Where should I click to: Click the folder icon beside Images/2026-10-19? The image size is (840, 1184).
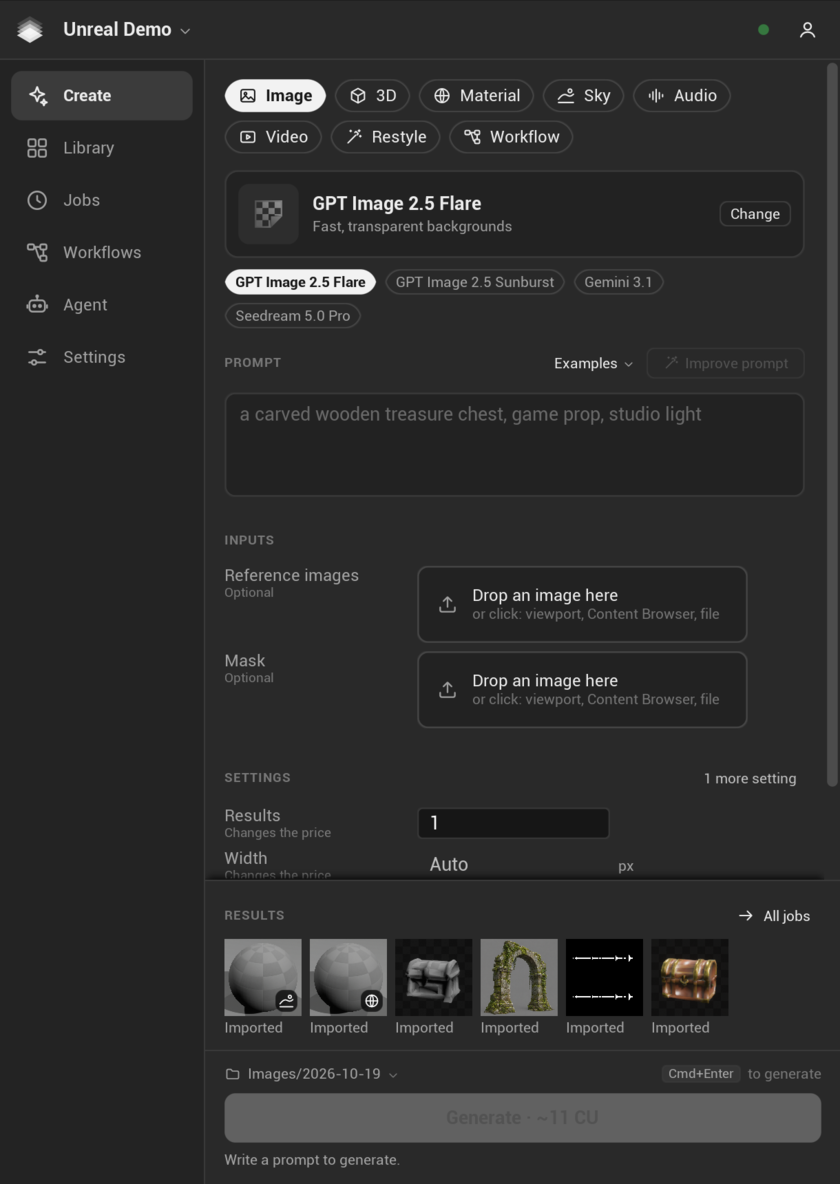click(233, 1074)
